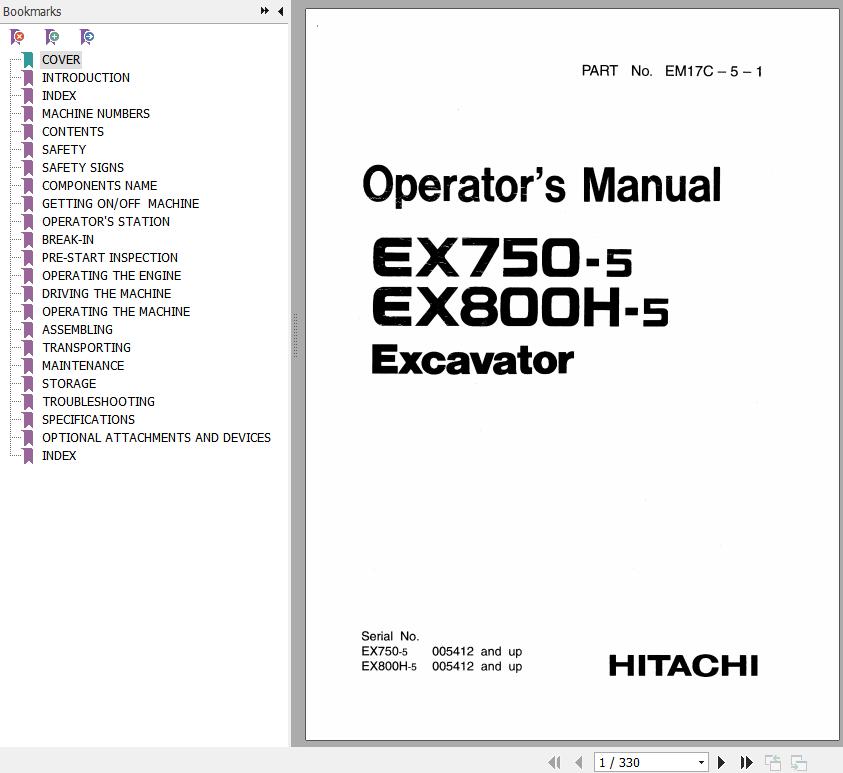The width and height of the screenshot is (843, 773).
Task: Go to OPERATING THE ENGINE bookmark
Action: click(x=111, y=276)
